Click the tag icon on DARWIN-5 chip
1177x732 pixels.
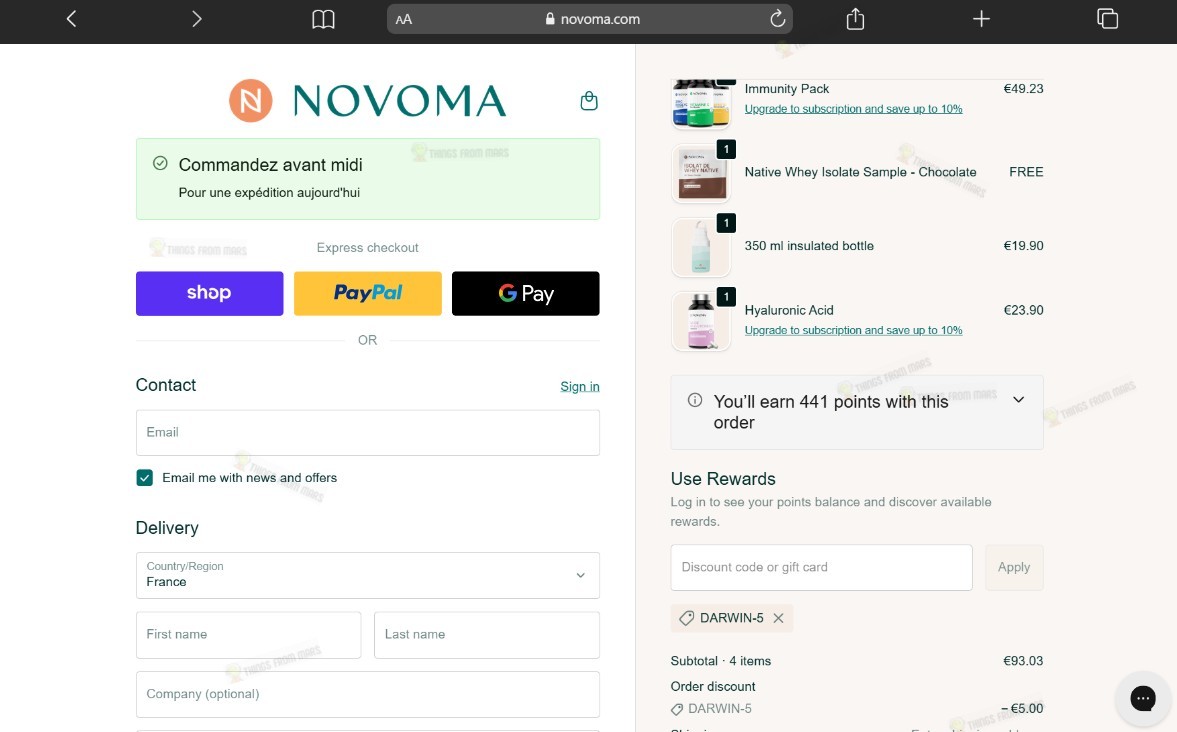[686, 618]
